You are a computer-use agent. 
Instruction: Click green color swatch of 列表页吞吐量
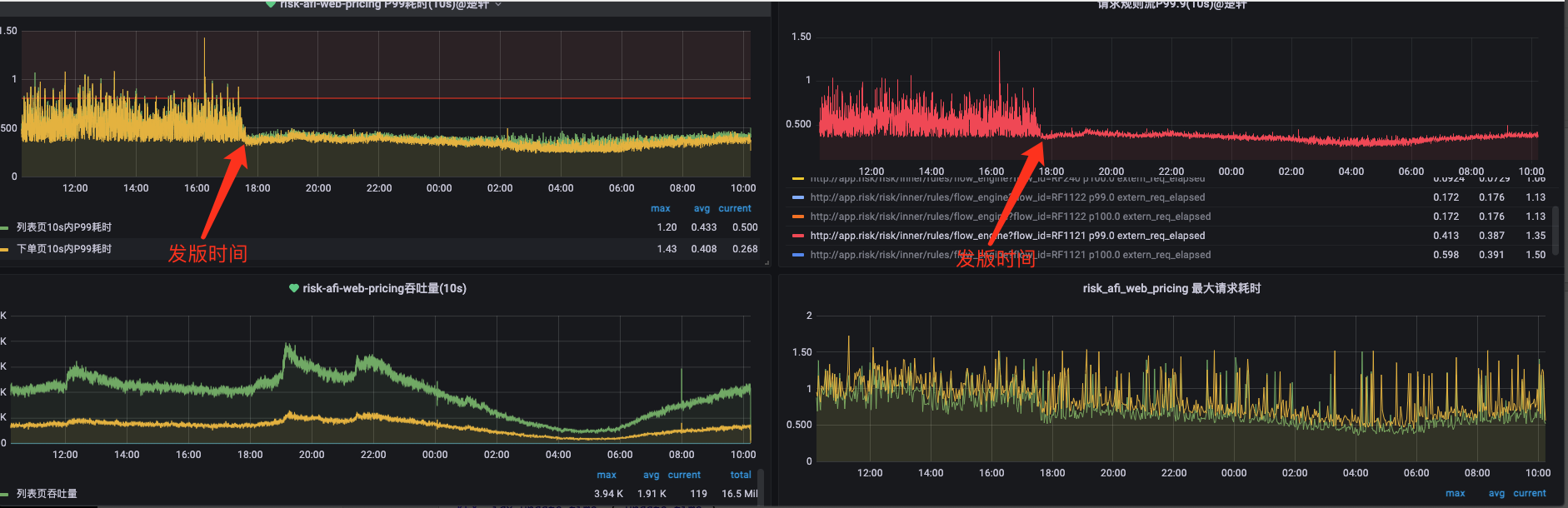click(x=5, y=495)
